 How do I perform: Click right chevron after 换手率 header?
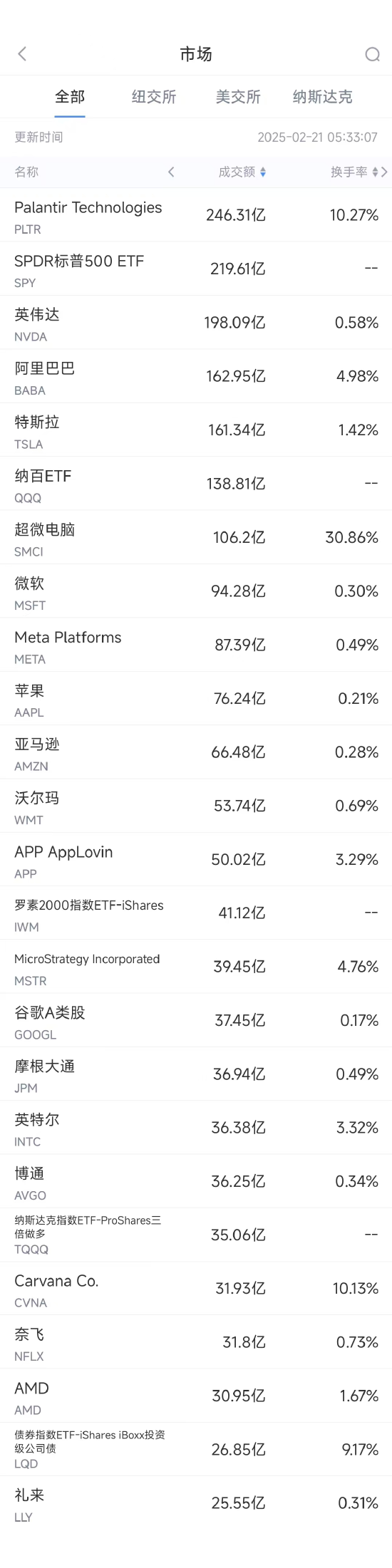coord(385,172)
